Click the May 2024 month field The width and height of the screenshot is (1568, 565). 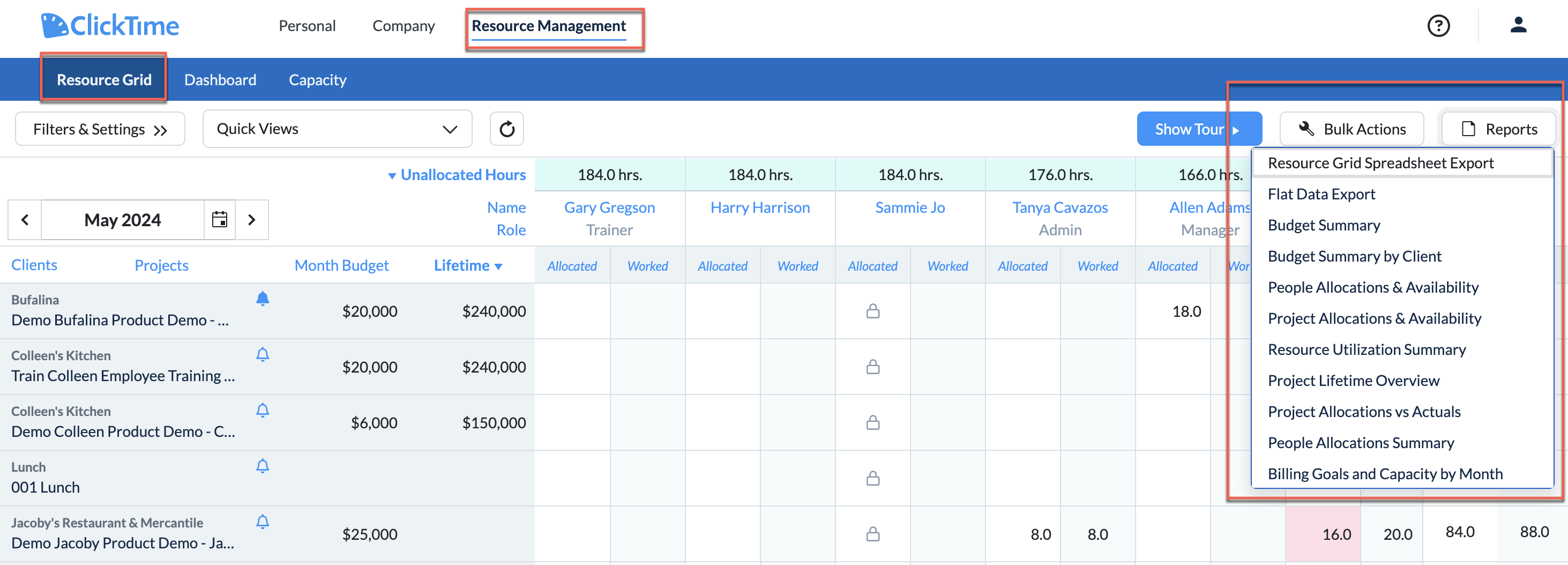tap(122, 219)
